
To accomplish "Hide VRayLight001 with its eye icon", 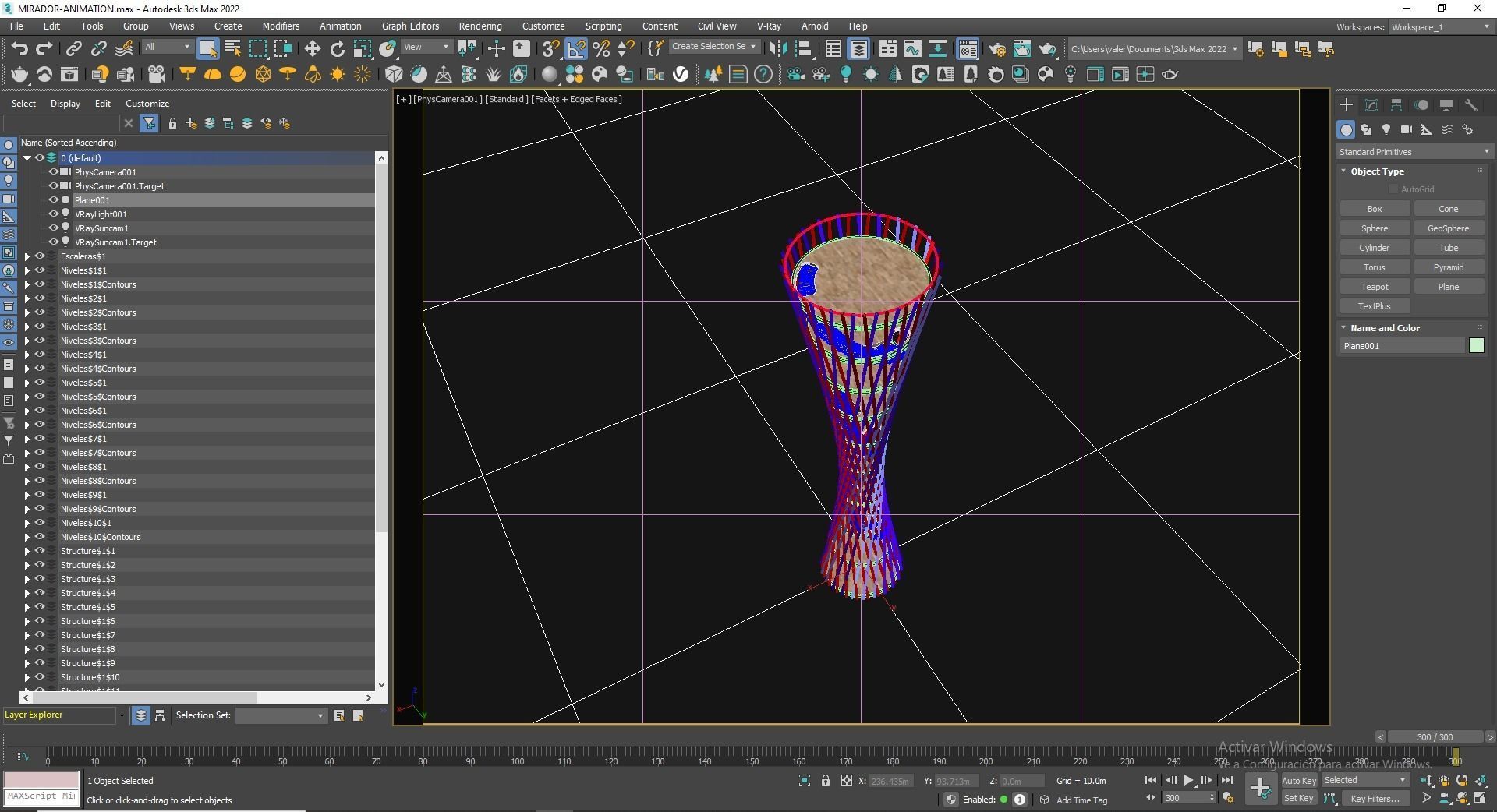I will point(54,214).
